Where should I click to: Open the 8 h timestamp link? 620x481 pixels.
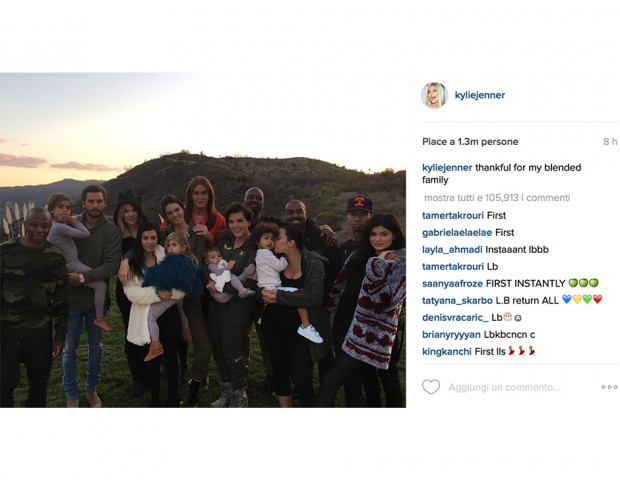(x=610, y=142)
